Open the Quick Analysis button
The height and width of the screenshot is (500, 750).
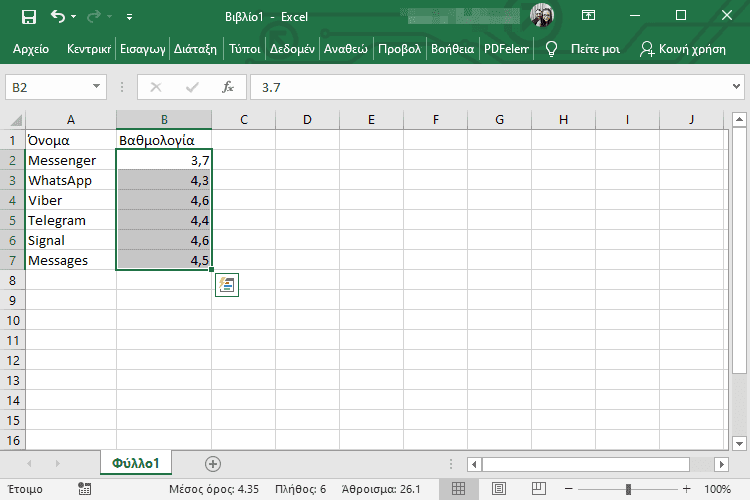[227, 285]
